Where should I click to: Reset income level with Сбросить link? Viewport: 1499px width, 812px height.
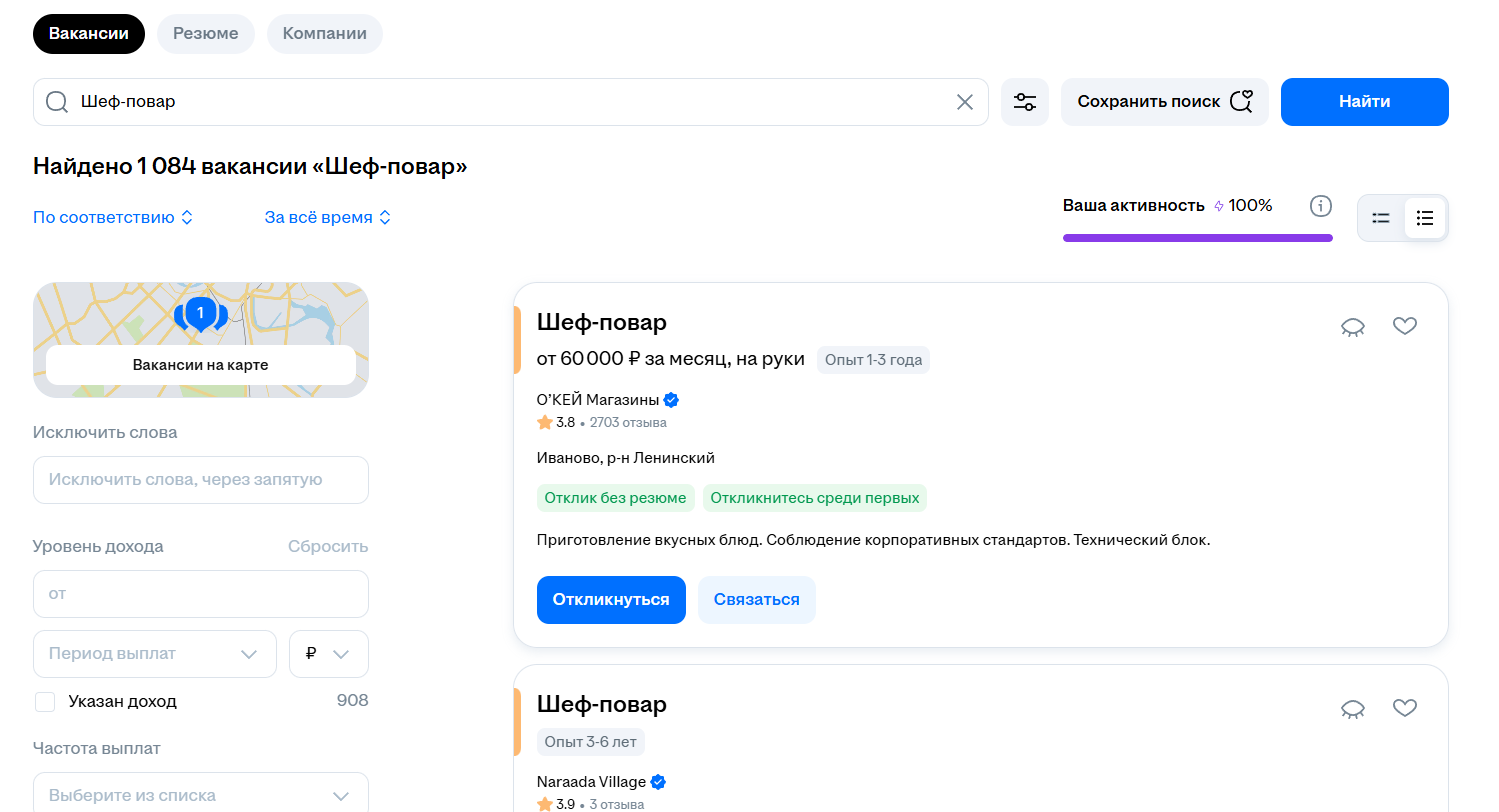point(328,546)
